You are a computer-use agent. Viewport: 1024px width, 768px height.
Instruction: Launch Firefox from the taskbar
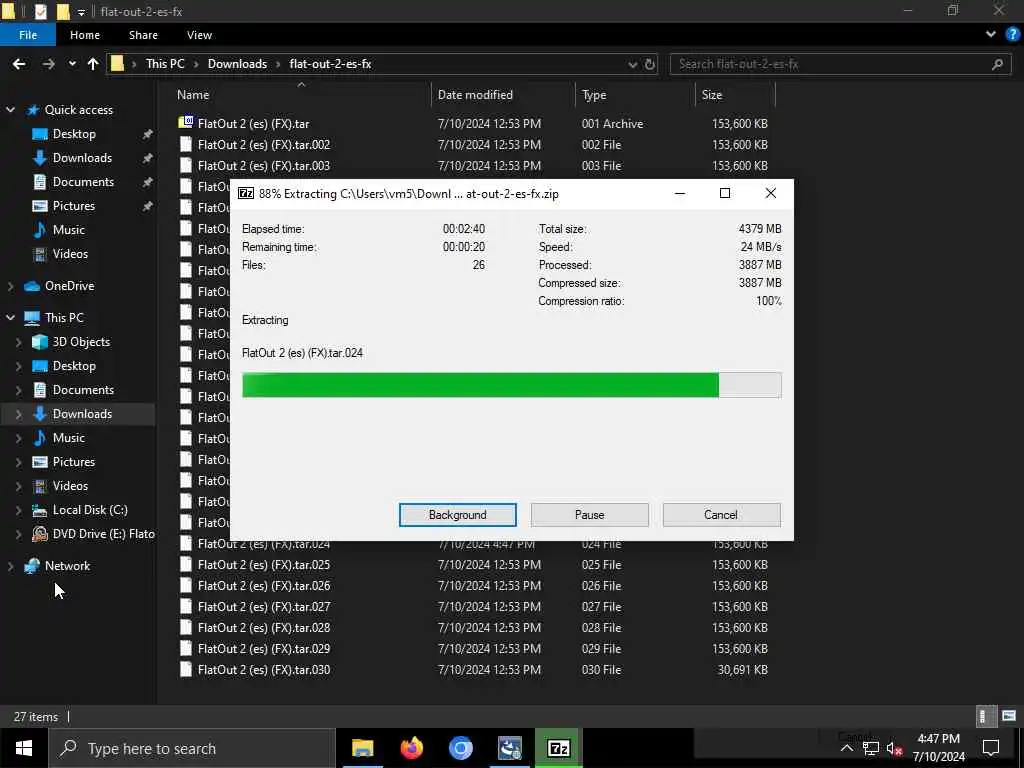[411, 748]
